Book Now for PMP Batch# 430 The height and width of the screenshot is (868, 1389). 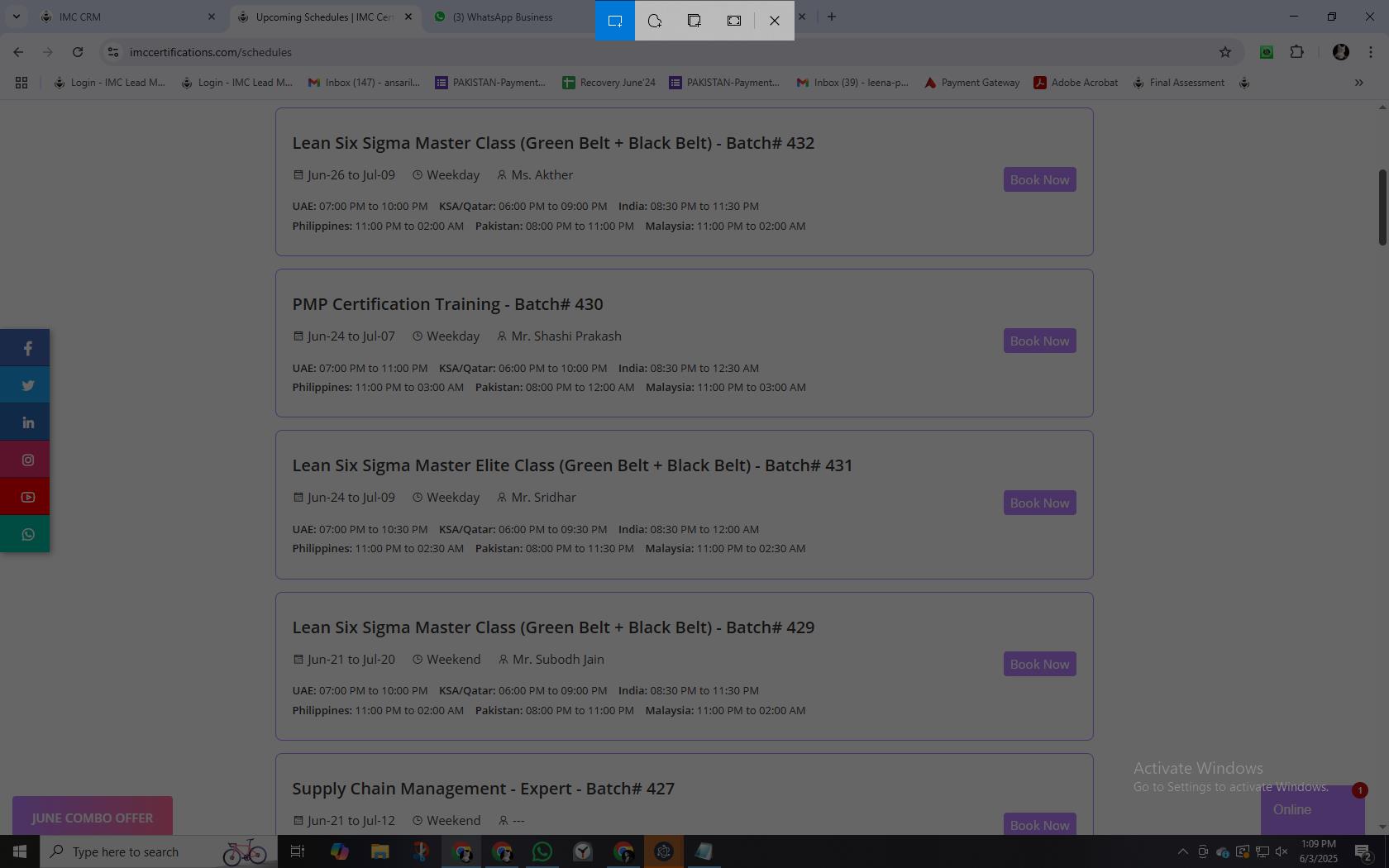1039,341
